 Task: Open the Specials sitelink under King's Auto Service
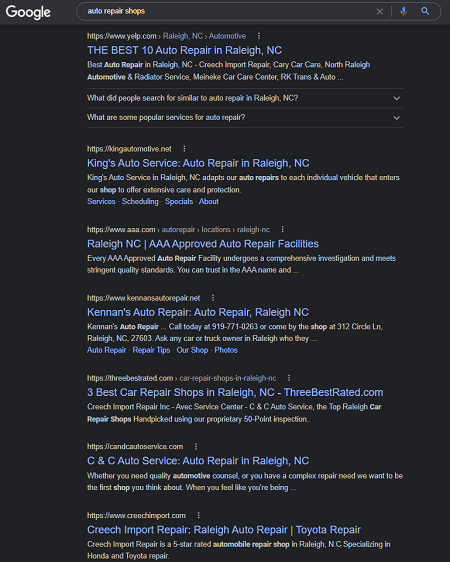click(179, 201)
